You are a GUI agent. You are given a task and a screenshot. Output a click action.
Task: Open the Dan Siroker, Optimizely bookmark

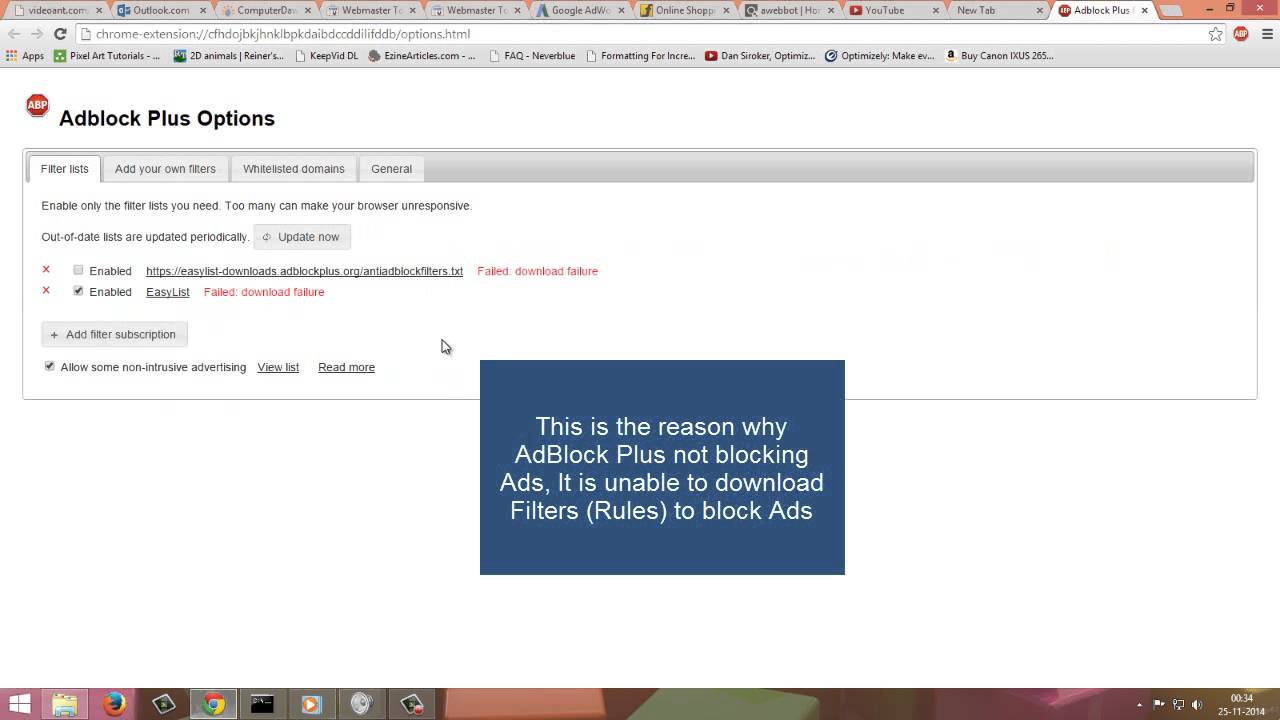click(x=762, y=56)
